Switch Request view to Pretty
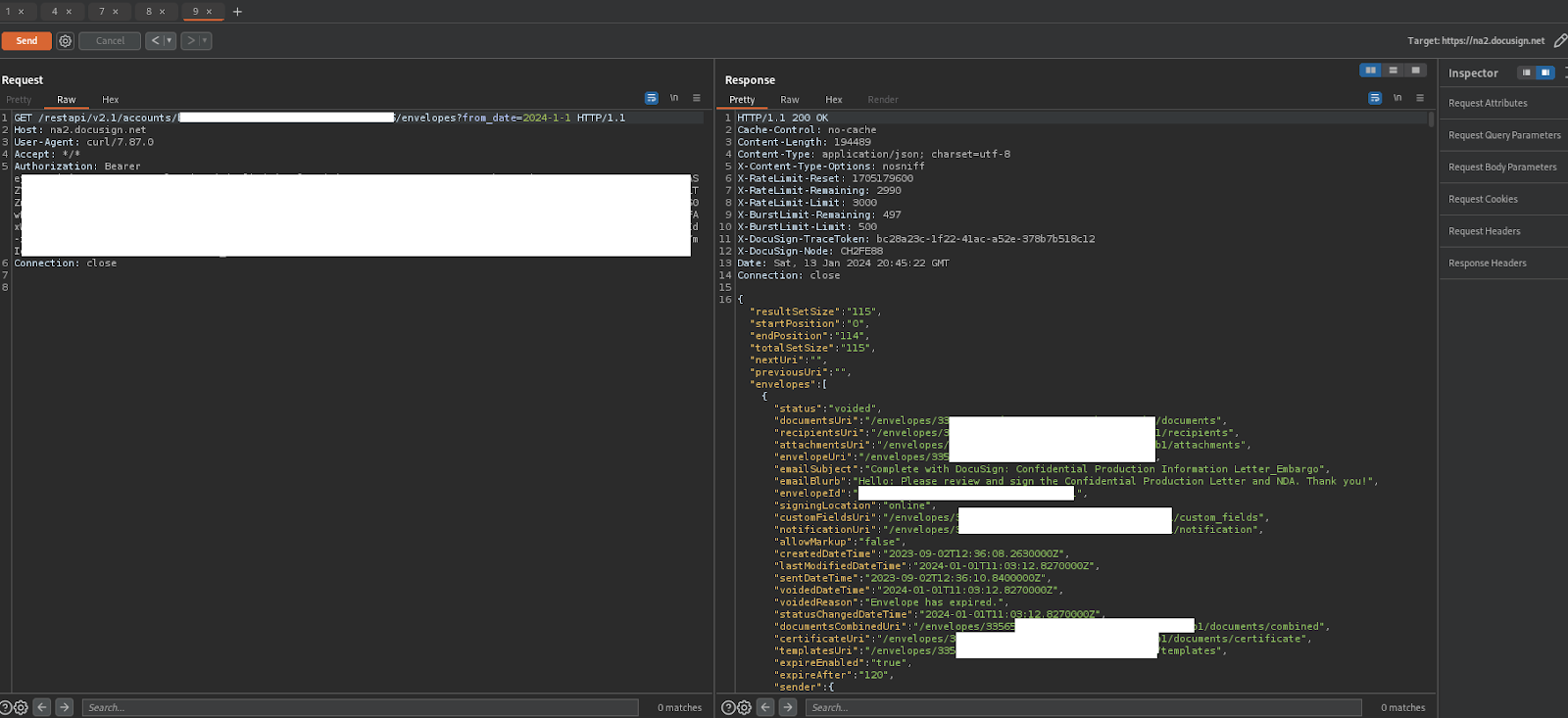Screen dimensions: 1568x718 pyautogui.click(x=19, y=100)
